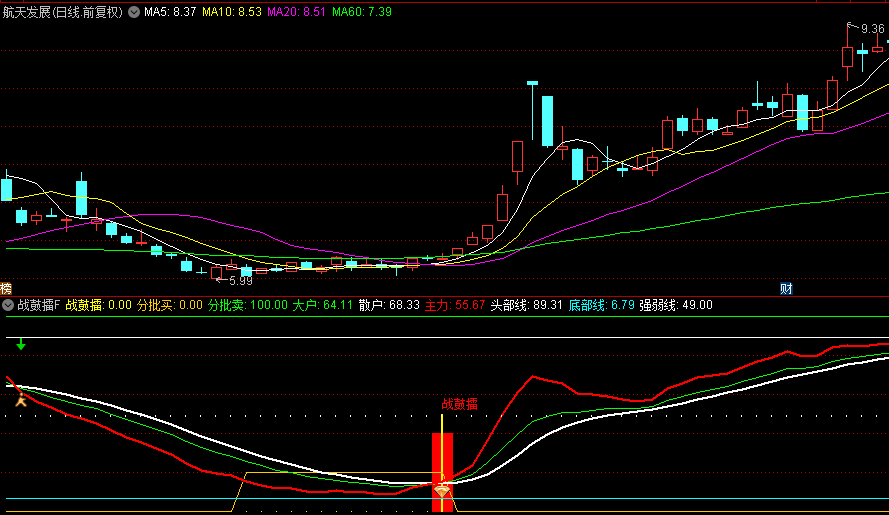Click the 分批卖: 100.00 value
This screenshot has height=515, width=889.
[x=248, y=305]
